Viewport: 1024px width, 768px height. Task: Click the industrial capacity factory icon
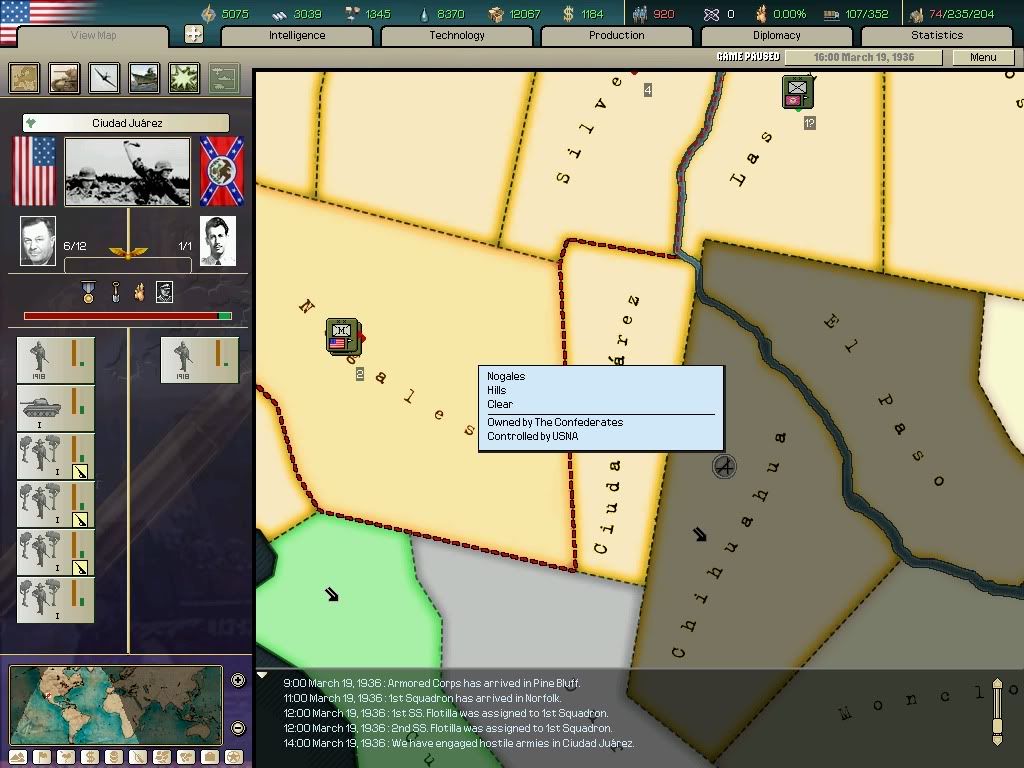coord(916,14)
